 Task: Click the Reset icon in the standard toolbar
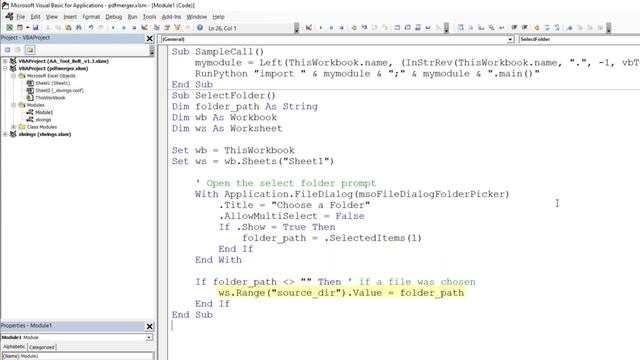coord(134,28)
